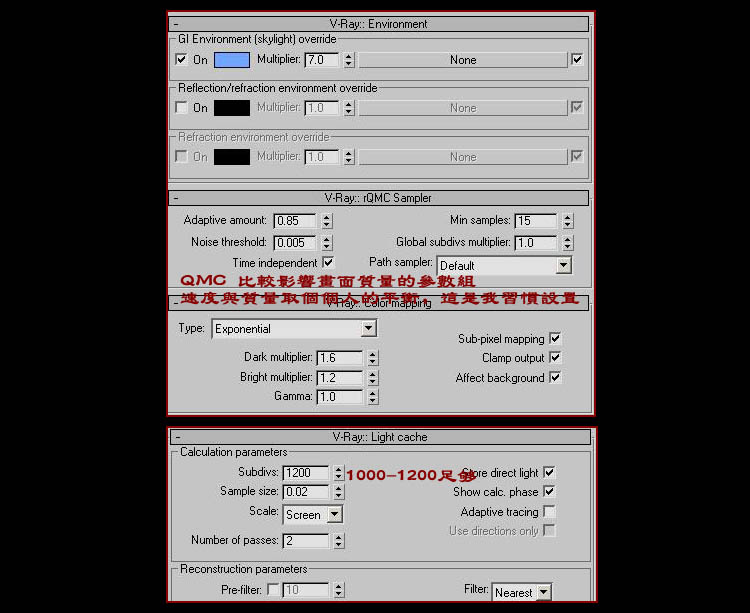The width and height of the screenshot is (750, 613).
Task: Adjust the Adaptive amount spinner
Action: 327,220
